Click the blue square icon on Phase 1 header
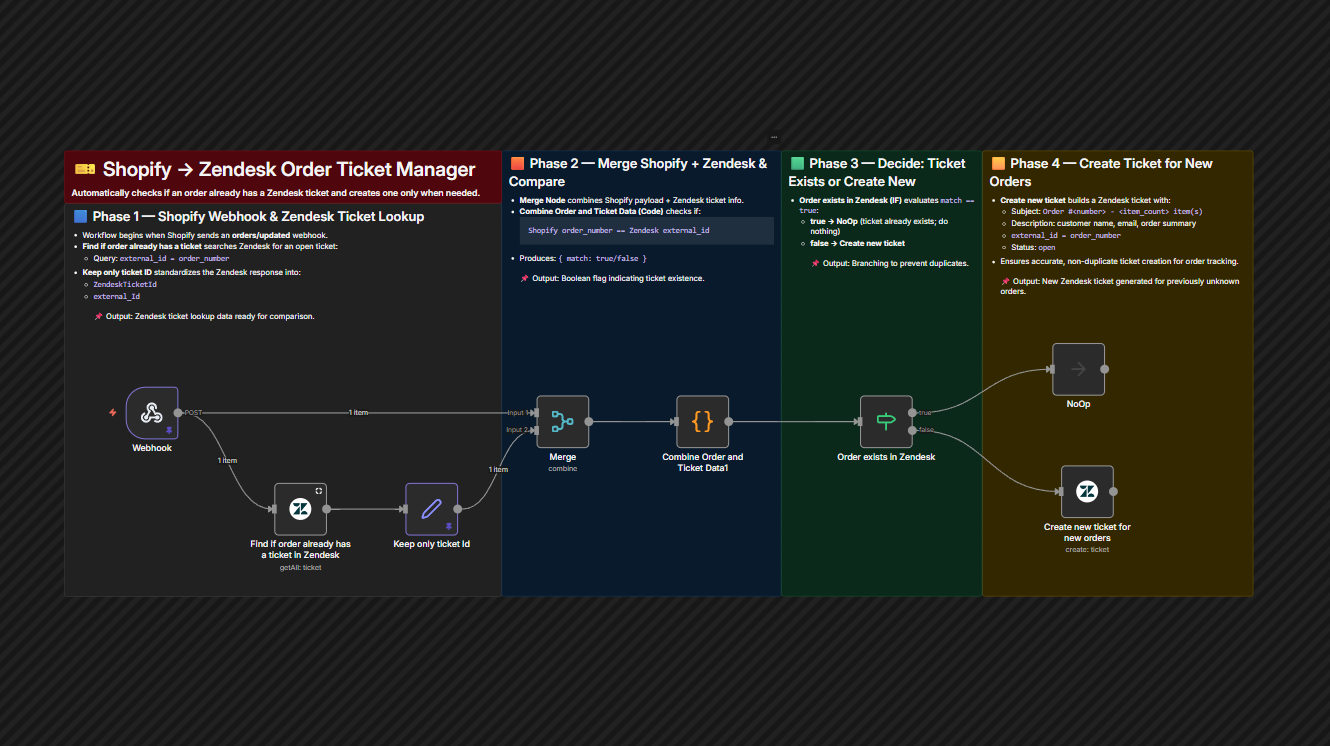The image size is (1330, 746). coord(79,216)
